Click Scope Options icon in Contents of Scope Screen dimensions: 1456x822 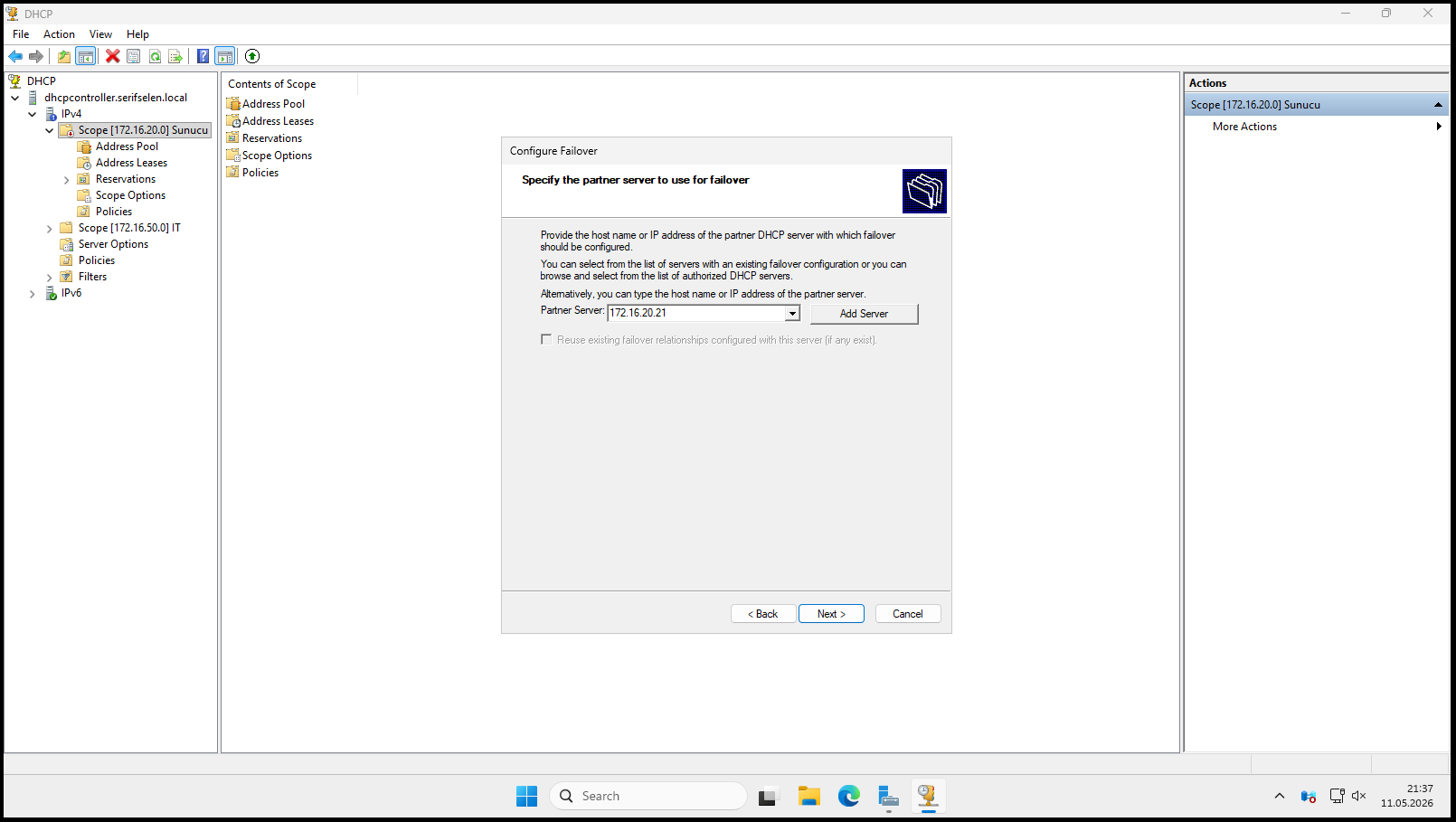click(x=233, y=156)
